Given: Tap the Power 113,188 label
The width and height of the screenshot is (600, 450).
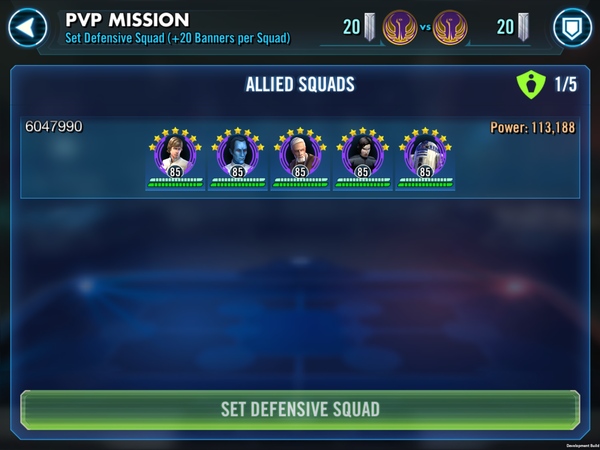Looking at the screenshot, I should pos(533,127).
